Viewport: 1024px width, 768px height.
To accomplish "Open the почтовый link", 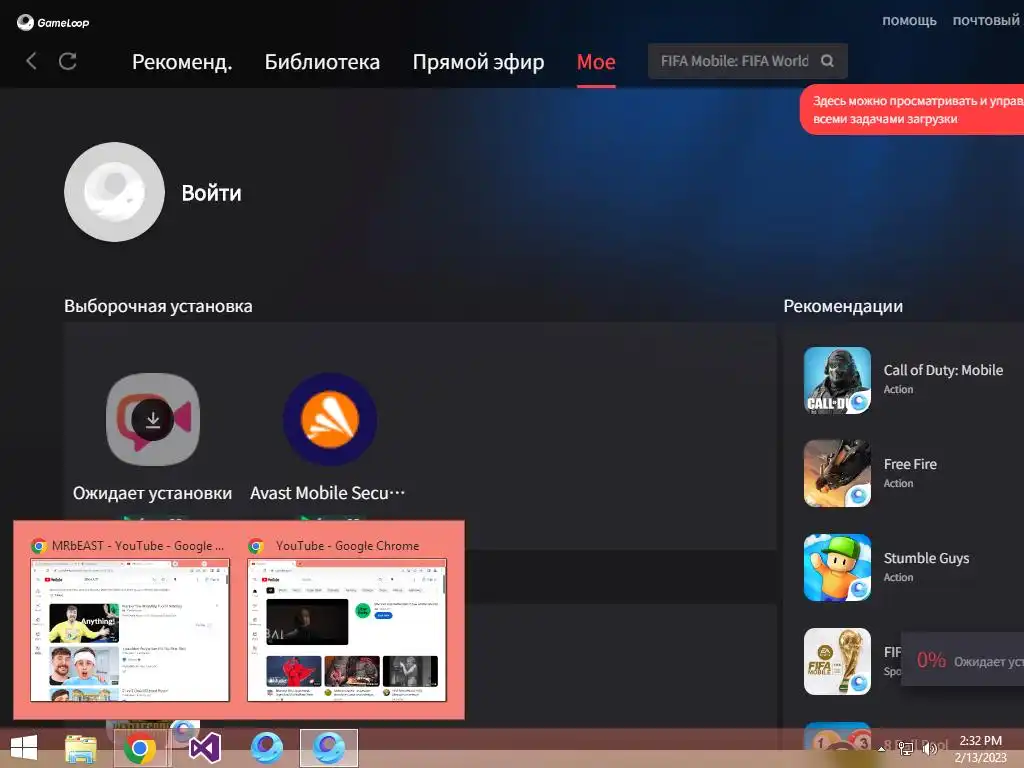I will tap(986, 20).
